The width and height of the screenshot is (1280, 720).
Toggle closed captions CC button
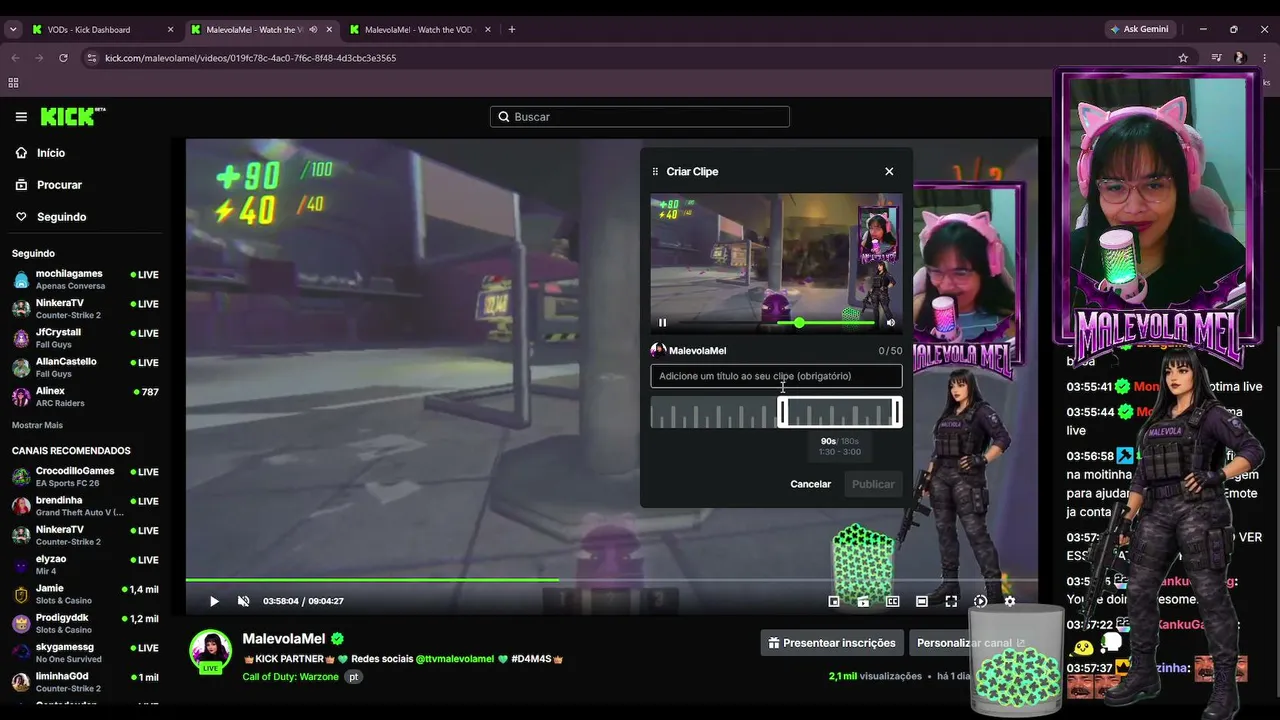892,601
